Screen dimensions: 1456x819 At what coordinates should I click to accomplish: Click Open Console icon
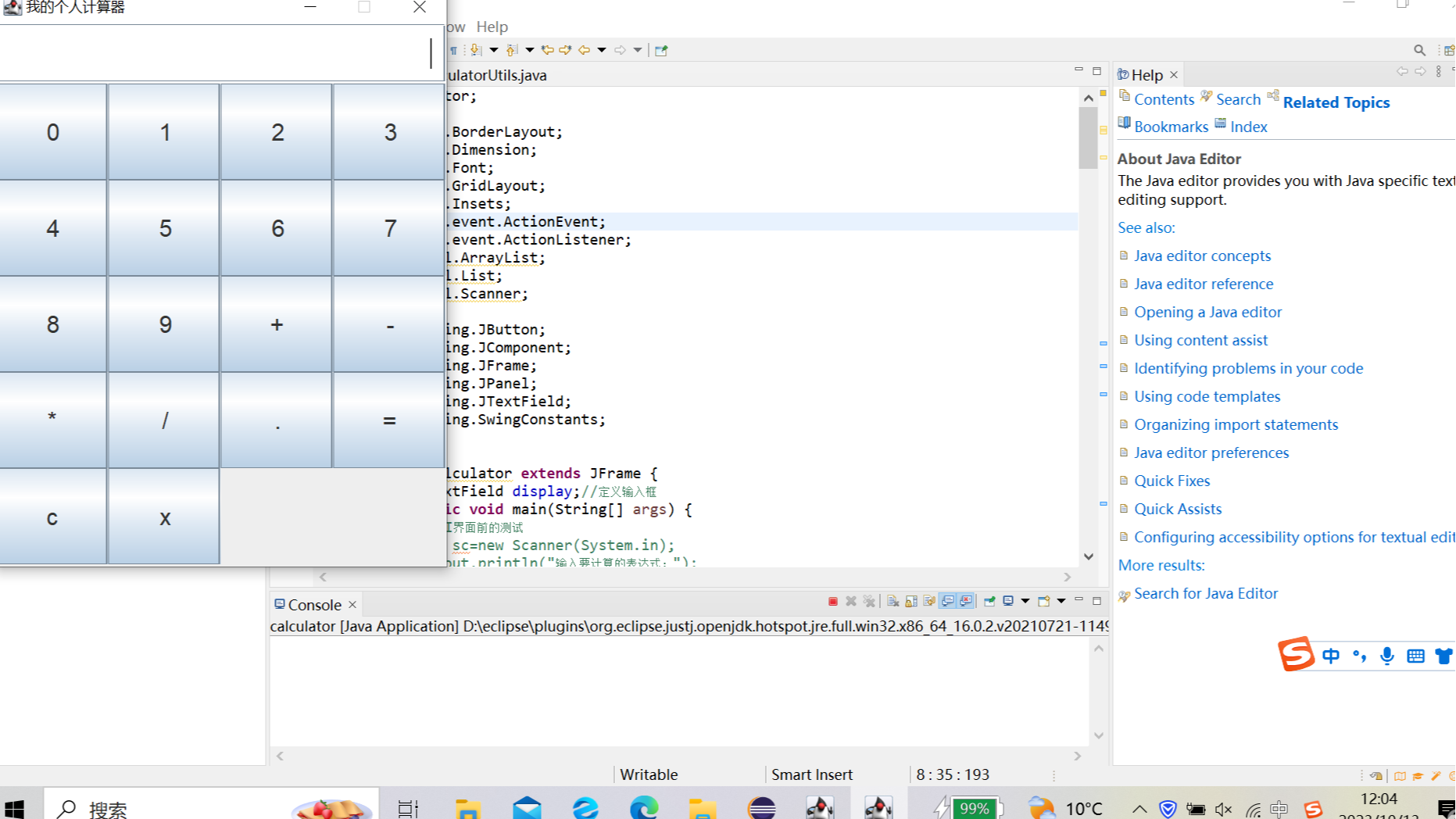(x=1044, y=602)
